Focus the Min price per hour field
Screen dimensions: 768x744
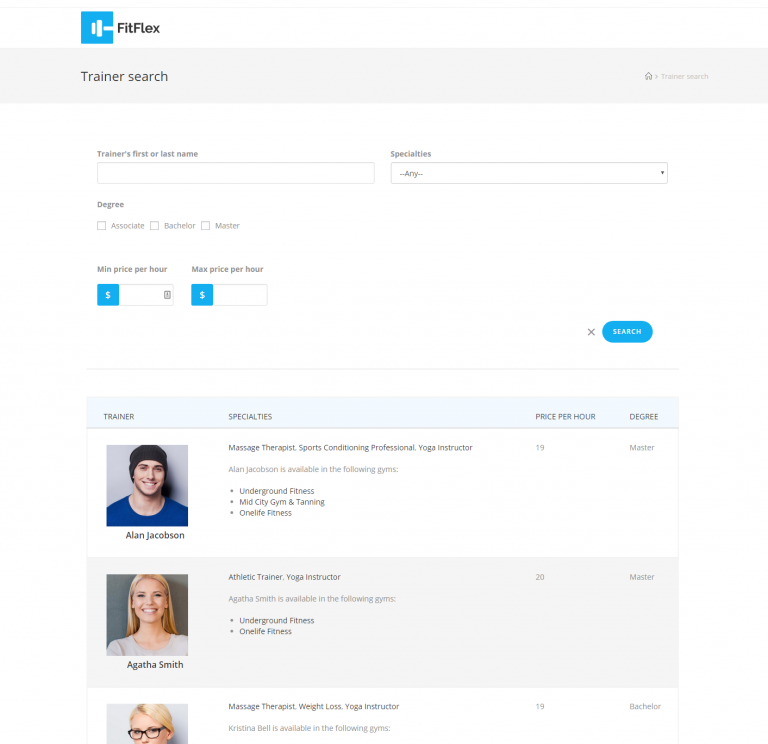[x=146, y=295]
